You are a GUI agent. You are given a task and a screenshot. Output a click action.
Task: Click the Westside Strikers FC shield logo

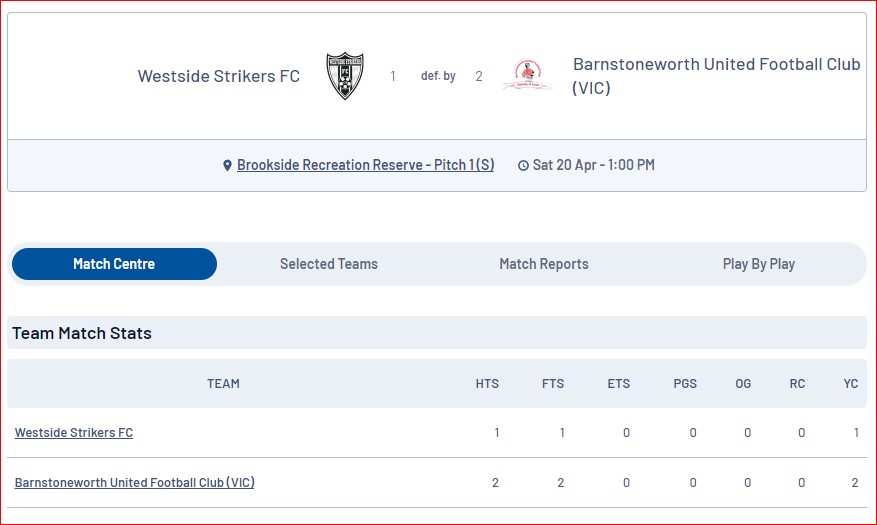tap(345, 75)
